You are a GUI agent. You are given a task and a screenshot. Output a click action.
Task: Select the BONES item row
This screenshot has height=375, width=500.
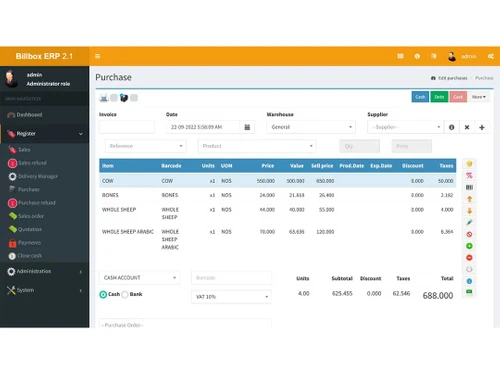coord(278,195)
